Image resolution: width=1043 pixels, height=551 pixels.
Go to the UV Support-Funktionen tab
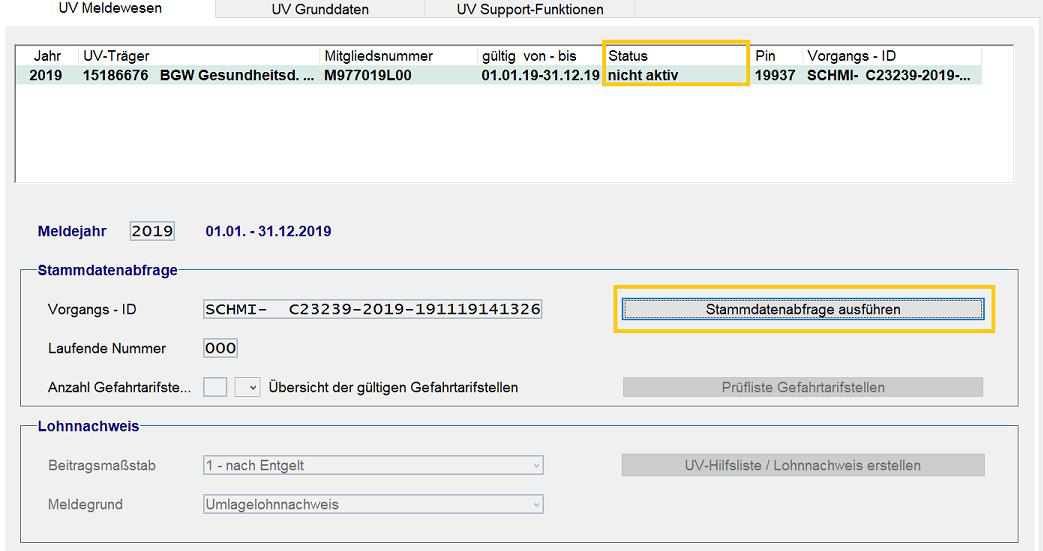tap(529, 9)
